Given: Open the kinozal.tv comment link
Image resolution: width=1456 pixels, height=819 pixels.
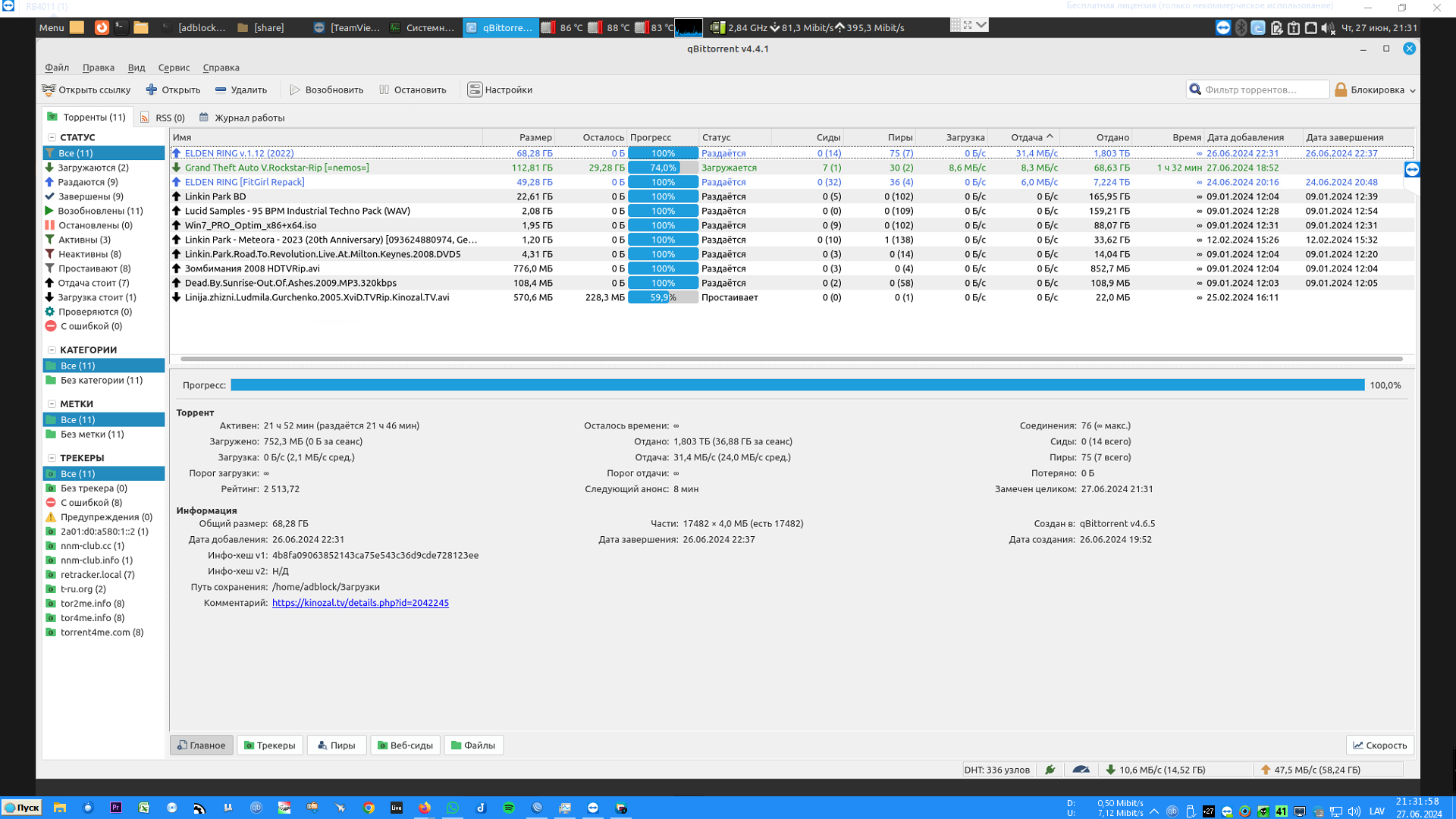Looking at the screenshot, I should pos(360,603).
